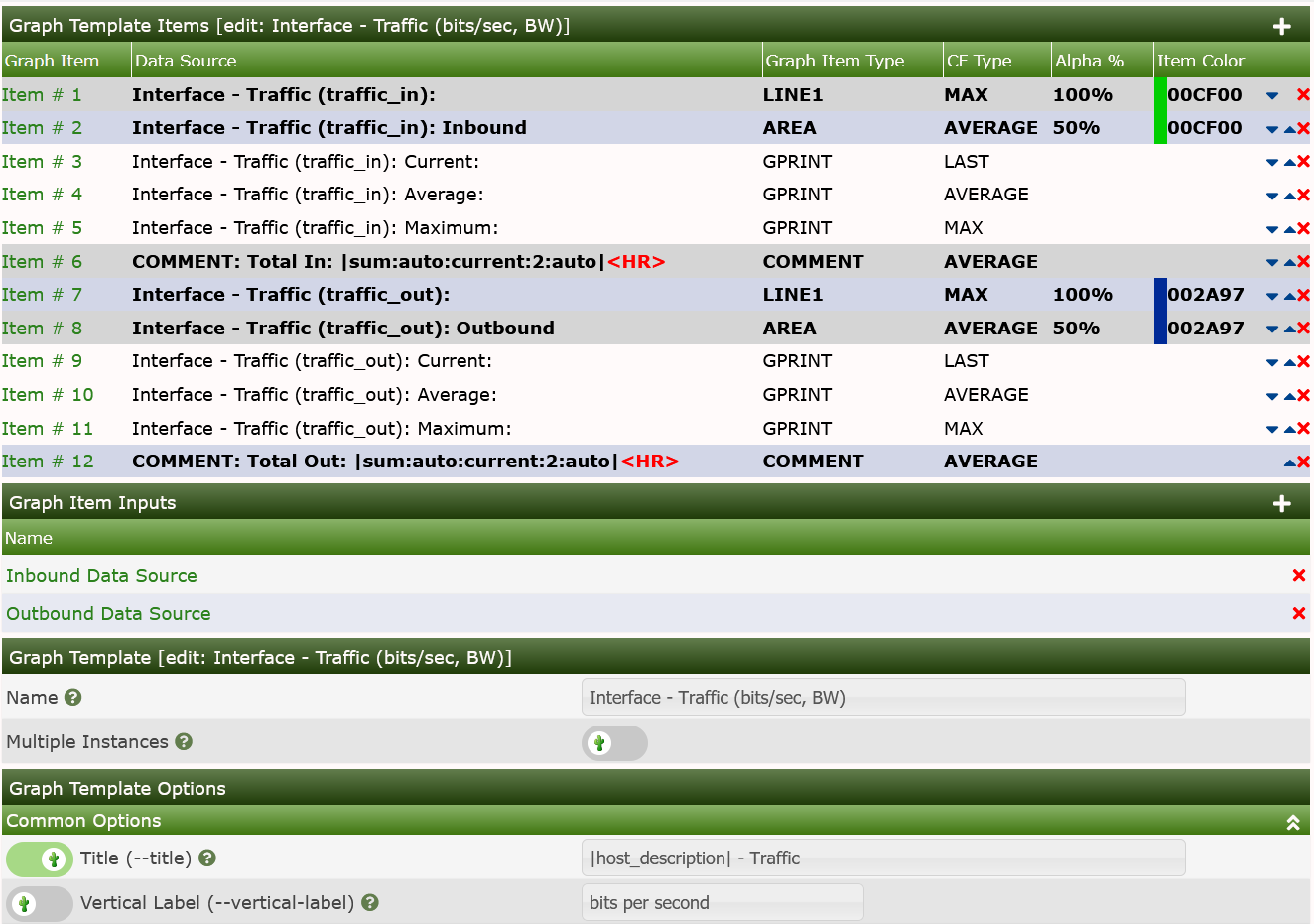Screen dimensions: 1314x924
Task: Enable the Vertical Label toggle
Action: tap(39, 903)
